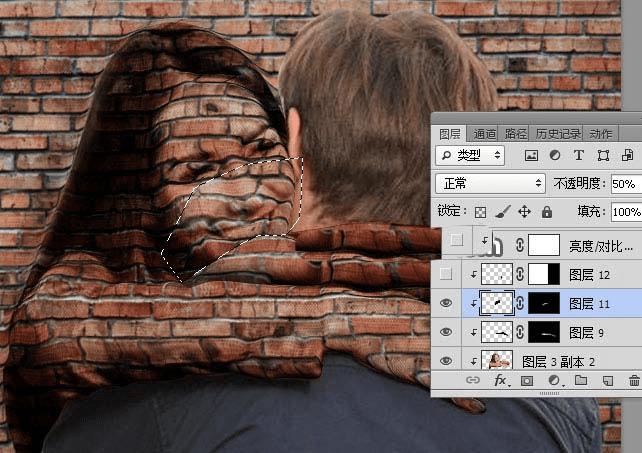Image resolution: width=642 pixels, height=453 pixels.
Task: Switch to the 动作 tab
Action: coord(601,134)
